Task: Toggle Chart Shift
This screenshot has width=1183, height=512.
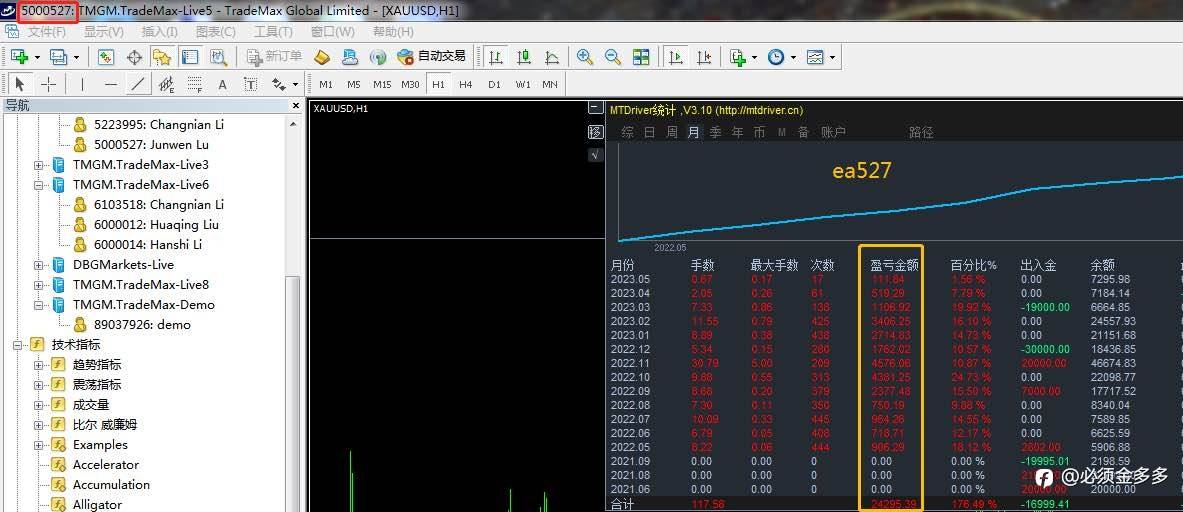Action: click(x=704, y=57)
